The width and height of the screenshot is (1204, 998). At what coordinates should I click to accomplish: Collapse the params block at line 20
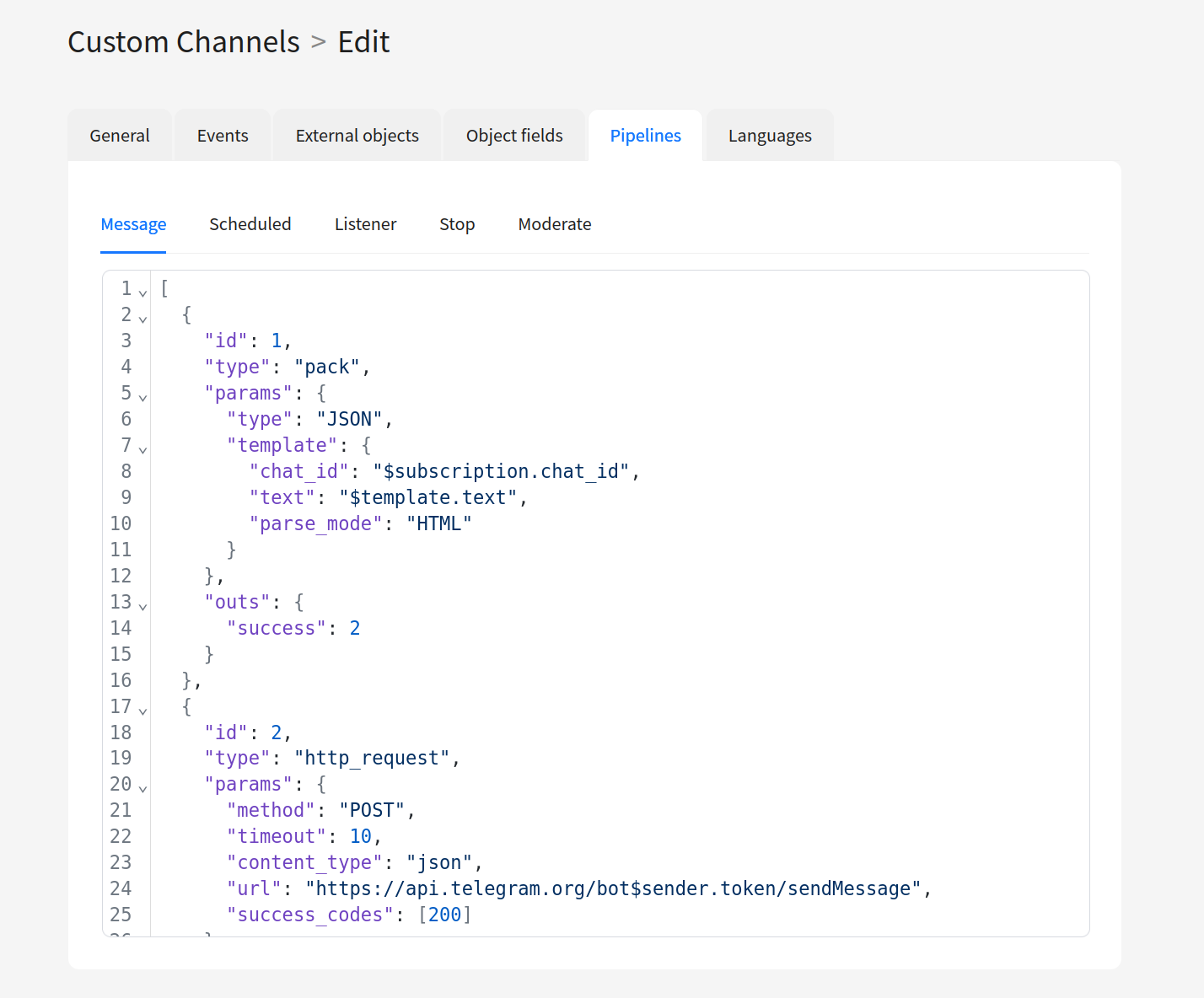142,788
